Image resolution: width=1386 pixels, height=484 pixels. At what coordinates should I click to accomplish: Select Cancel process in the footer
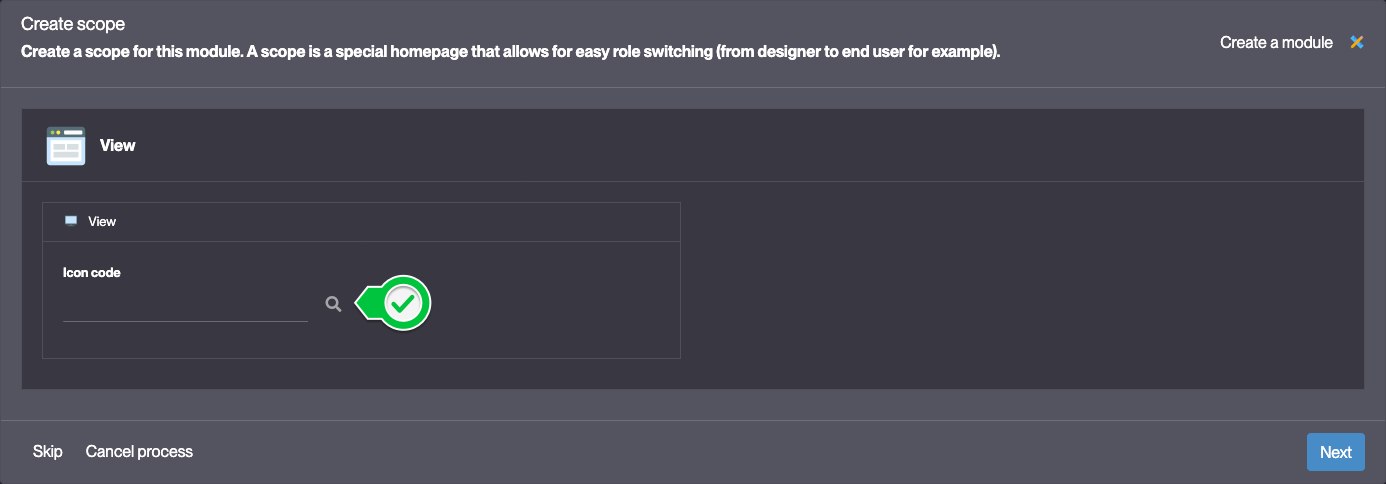pos(139,452)
